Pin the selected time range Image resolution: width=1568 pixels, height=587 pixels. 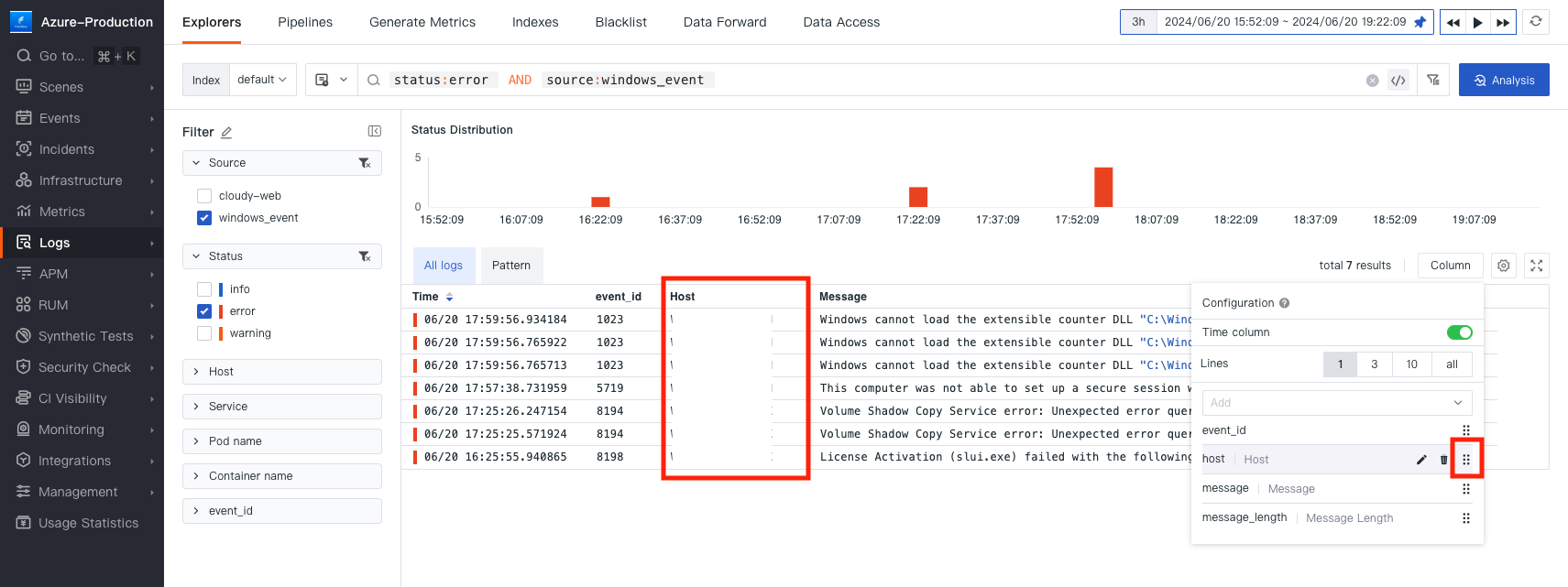coord(1420,22)
